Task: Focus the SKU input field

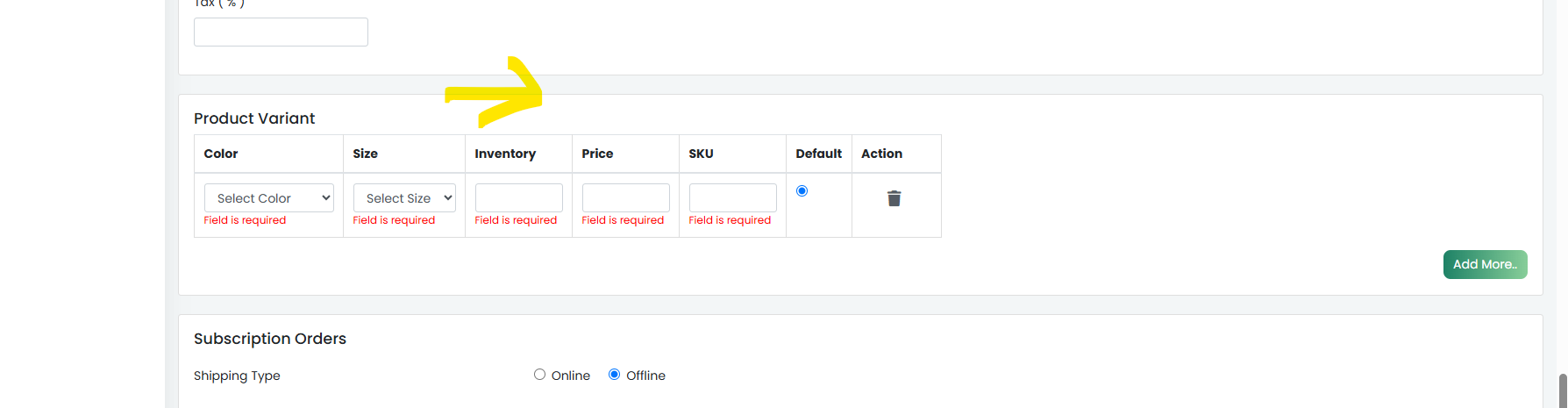Action: tap(733, 198)
